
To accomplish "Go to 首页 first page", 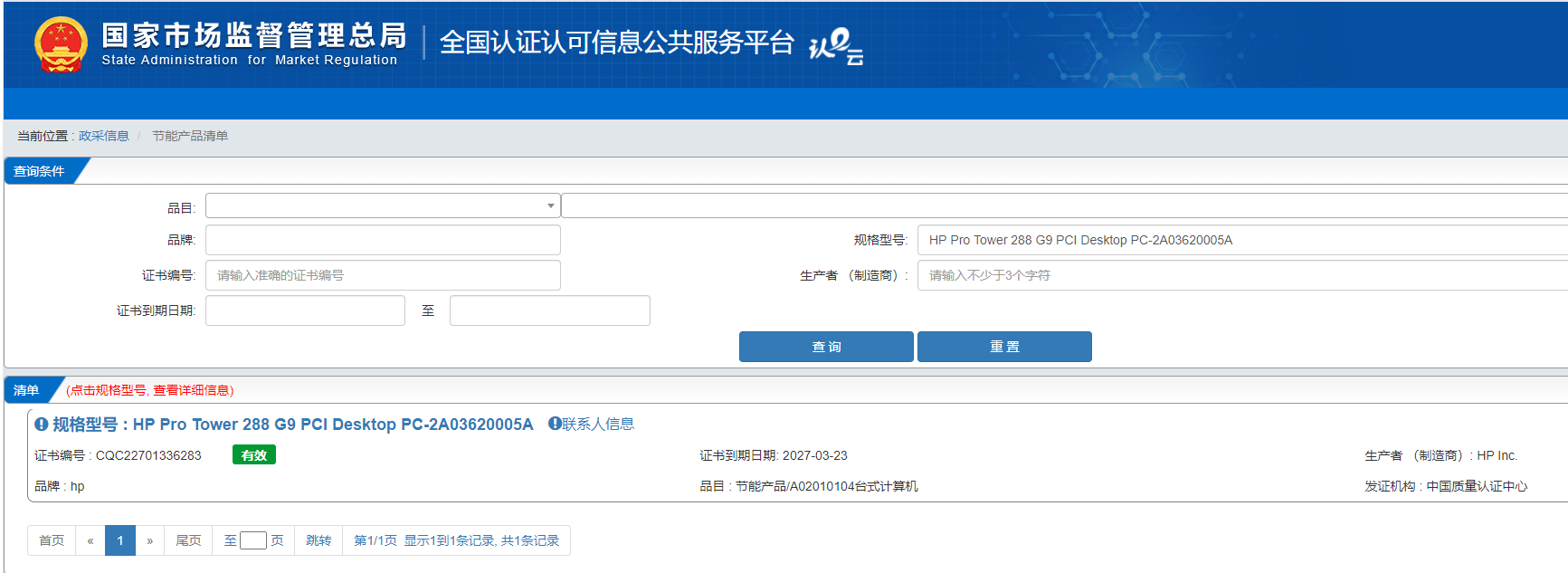I will tap(52, 540).
